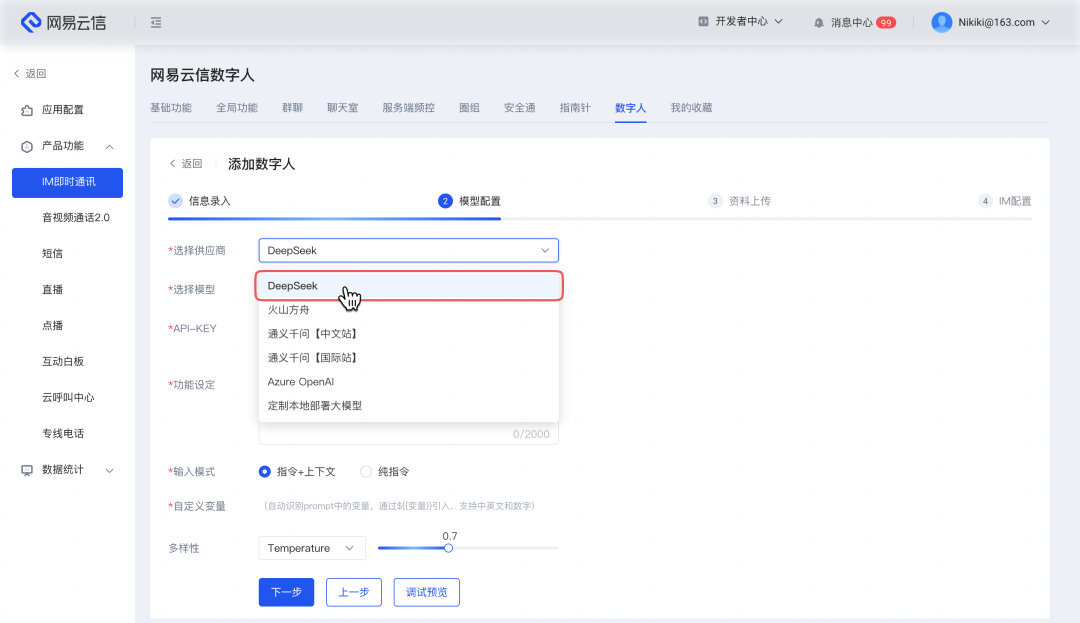Click the 开发者中心 icon in top bar

[x=705, y=21]
